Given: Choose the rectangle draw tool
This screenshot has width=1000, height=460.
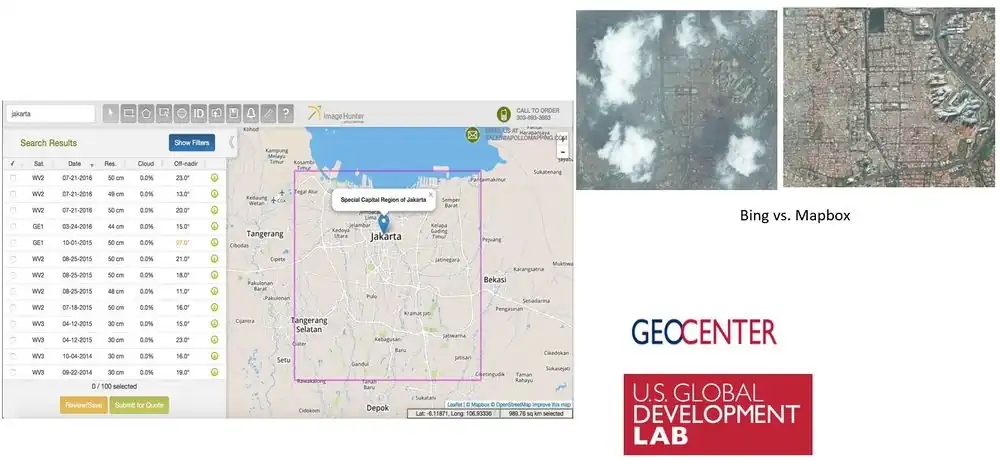Looking at the screenshot, I should pos(128,114).
